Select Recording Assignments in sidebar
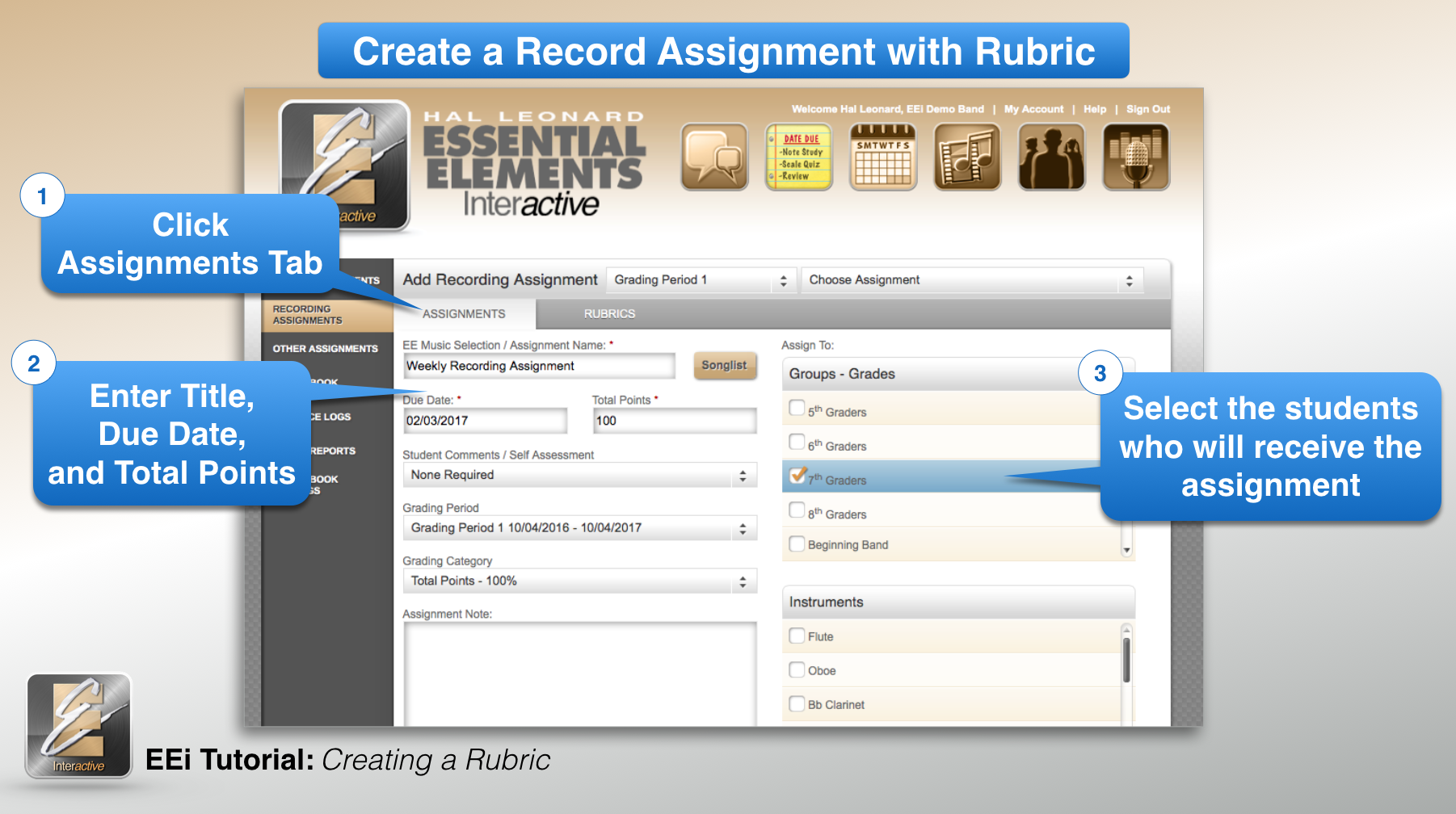Screen dimensions: 1456x814 pyautogui.click(x=326, y=315)
